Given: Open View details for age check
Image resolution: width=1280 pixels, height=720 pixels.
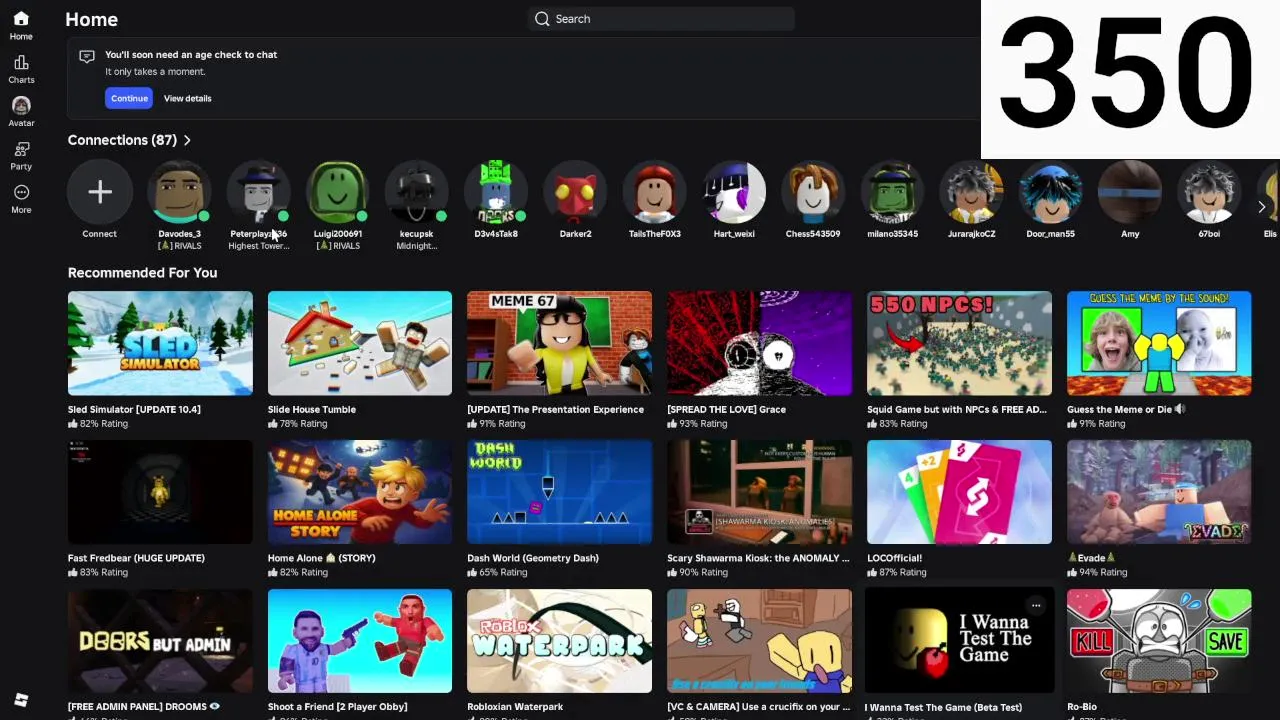Looking at the screenshot, I should (188, 98).
